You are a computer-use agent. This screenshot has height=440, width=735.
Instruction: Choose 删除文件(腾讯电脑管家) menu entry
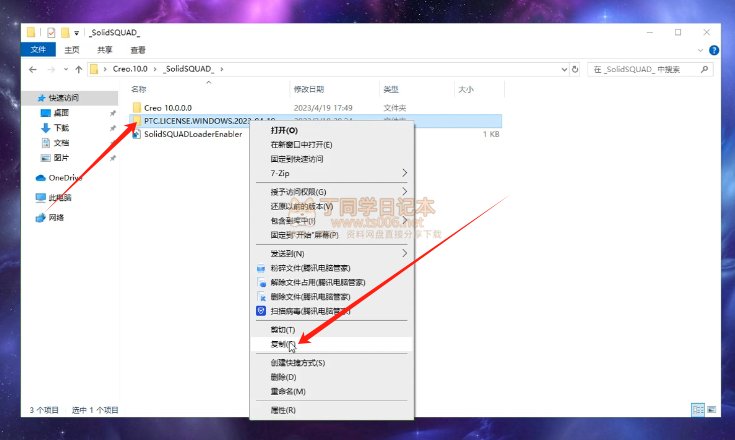[x=332, y=297]
